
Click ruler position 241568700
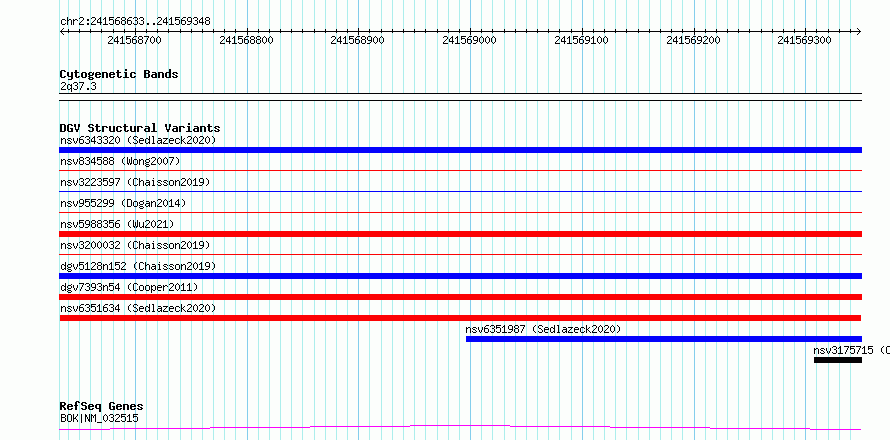pos(135,40)
